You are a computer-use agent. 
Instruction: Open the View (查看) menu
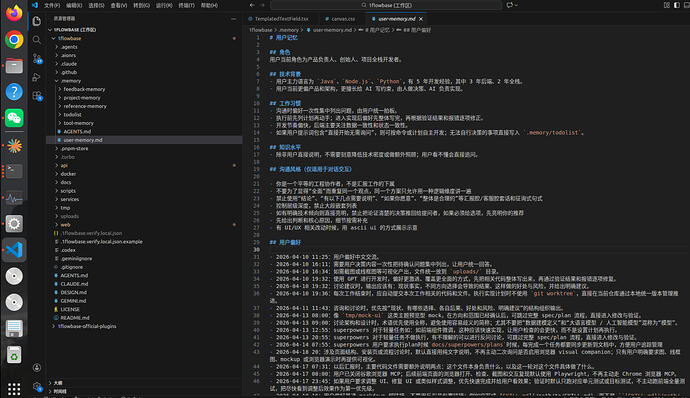[x=119, y=5]
